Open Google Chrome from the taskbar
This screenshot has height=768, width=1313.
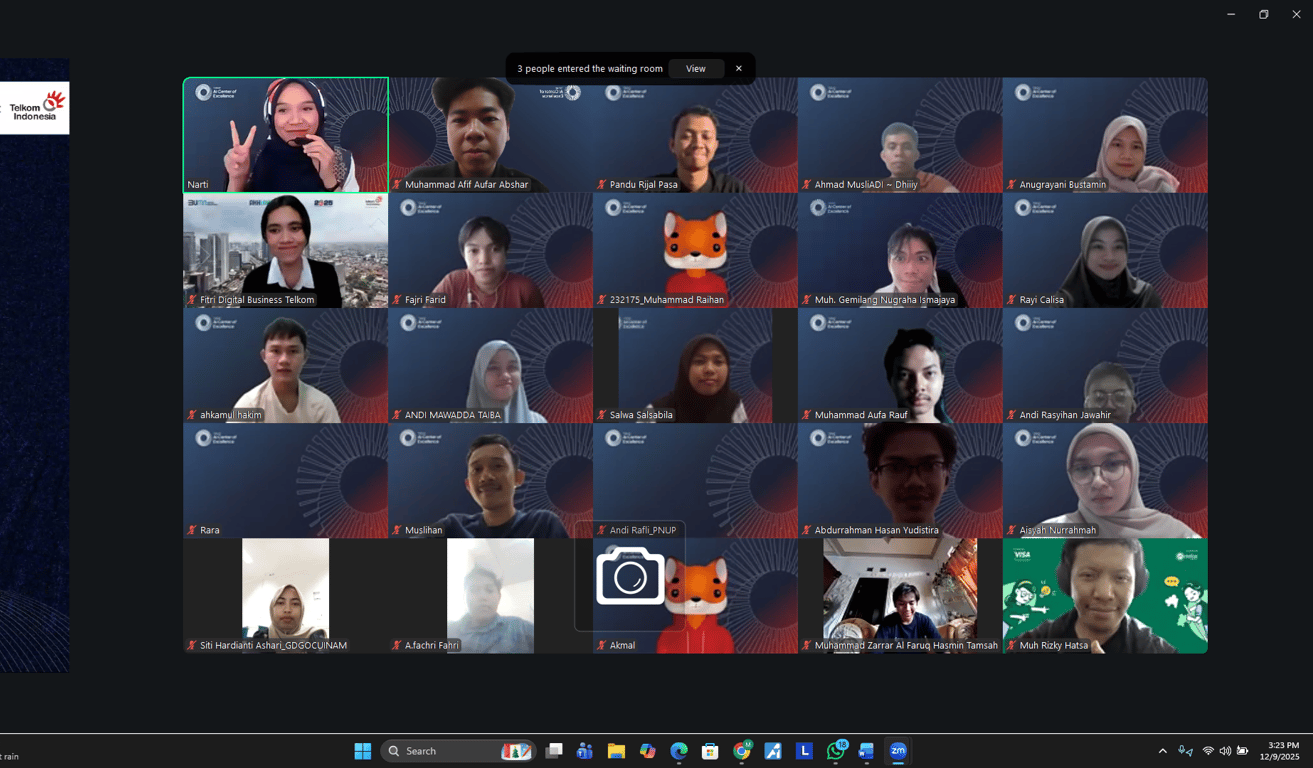(x=742, y=751)
